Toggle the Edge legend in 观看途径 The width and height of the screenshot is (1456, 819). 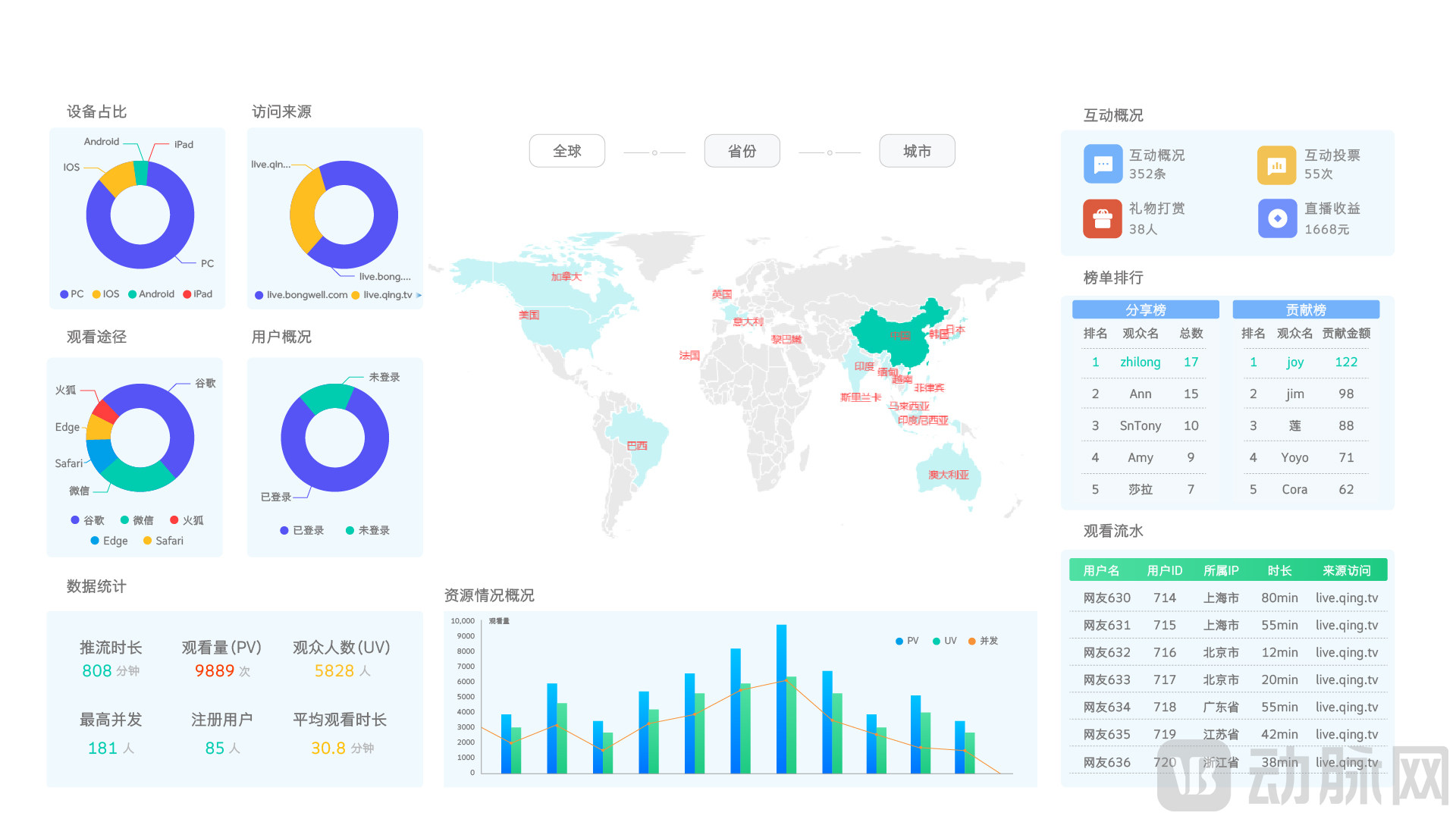(109, 541)
